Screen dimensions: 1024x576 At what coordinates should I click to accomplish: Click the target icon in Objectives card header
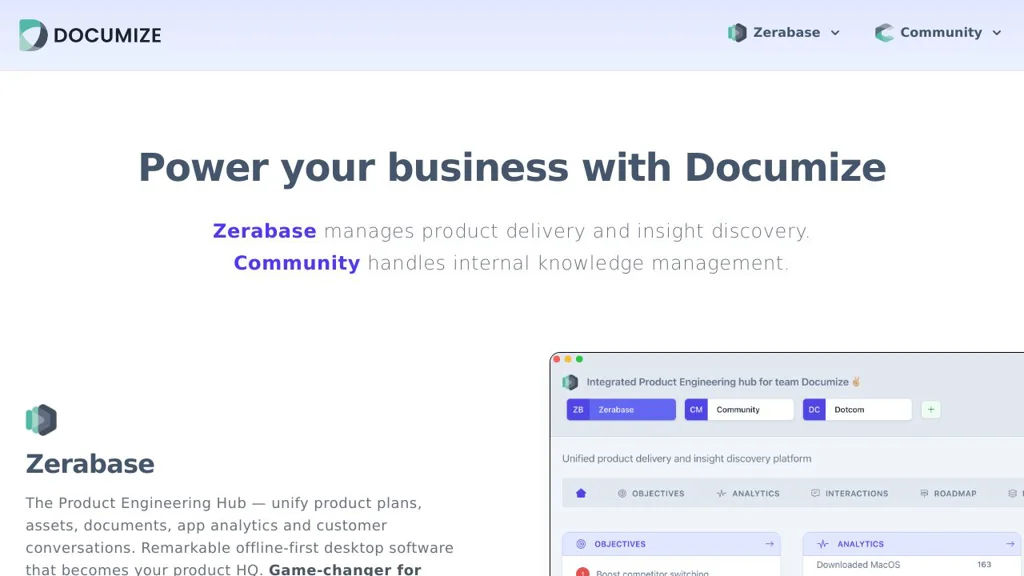tap(581, 543)
